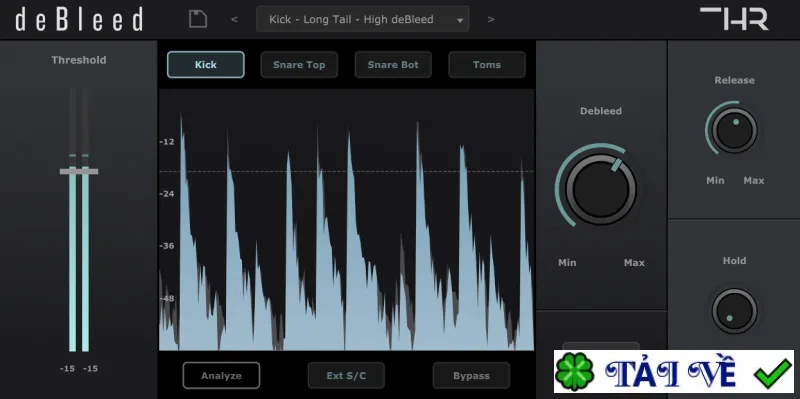Screen dimensions: 800x399
Task: Click the 'Release' label
Action: [x=734, y=80]
